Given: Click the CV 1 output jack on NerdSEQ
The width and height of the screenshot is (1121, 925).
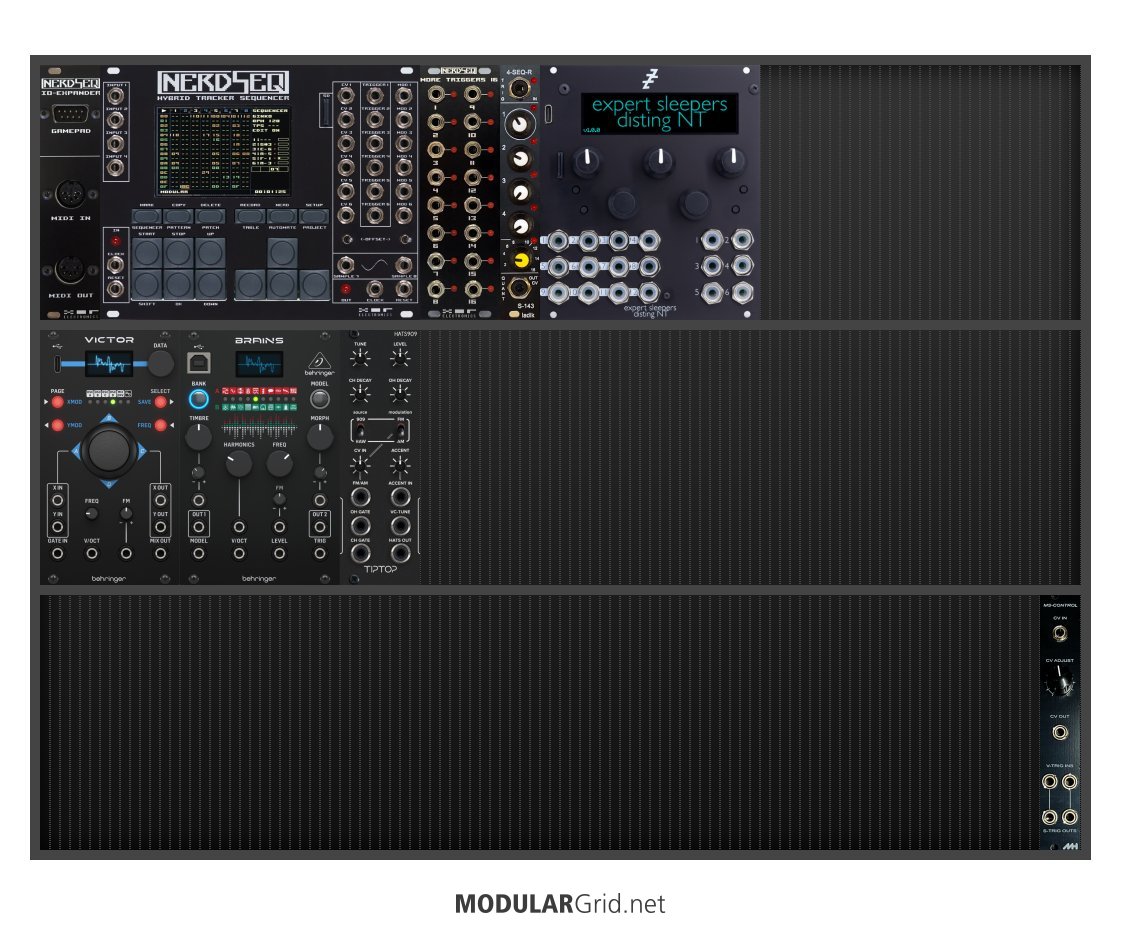Looking at the screenshot, I should tap(346, 96).
